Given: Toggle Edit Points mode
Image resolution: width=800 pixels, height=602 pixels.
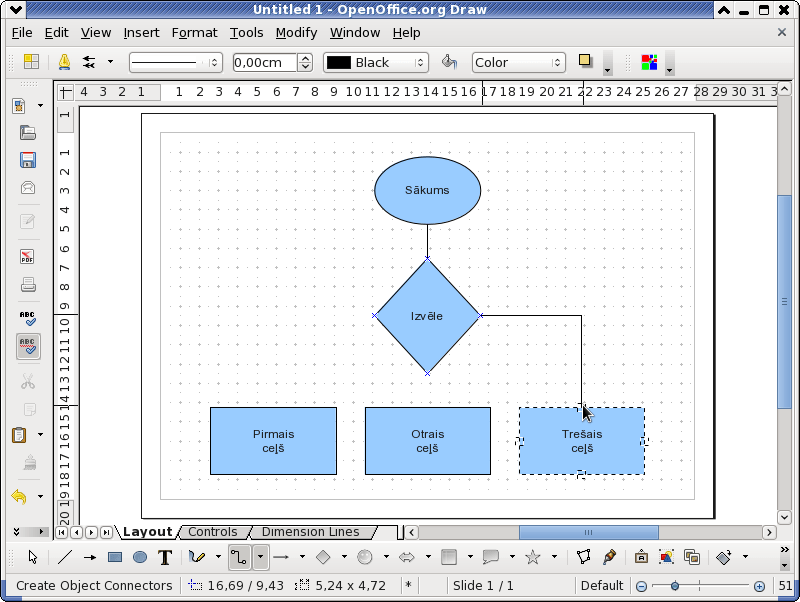Looking at the screenshot, I should coord(584,557).
